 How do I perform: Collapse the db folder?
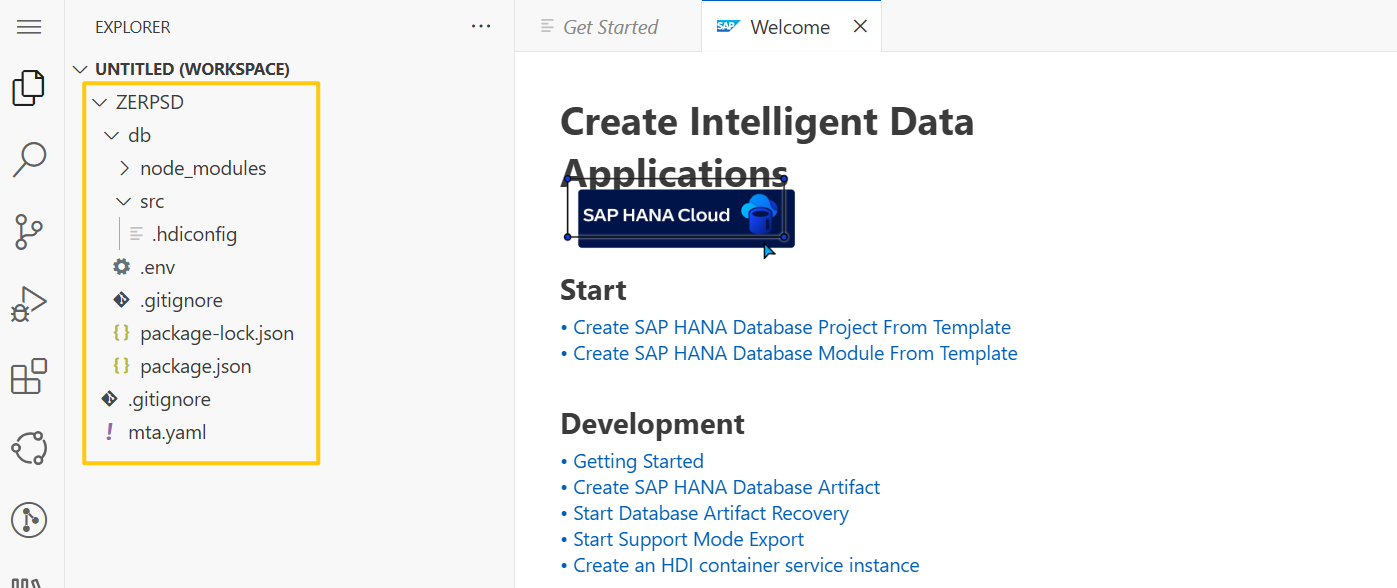click(x=112, y=135)
